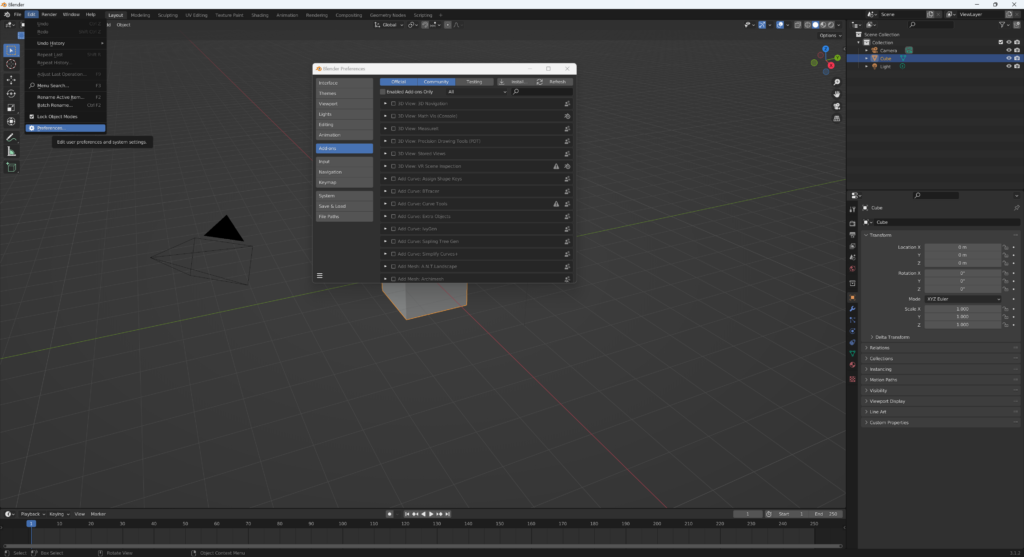The image size is (1024, 557).
Task: Open the Modifiers wrench properties tab
Action: tap(852, 309)
